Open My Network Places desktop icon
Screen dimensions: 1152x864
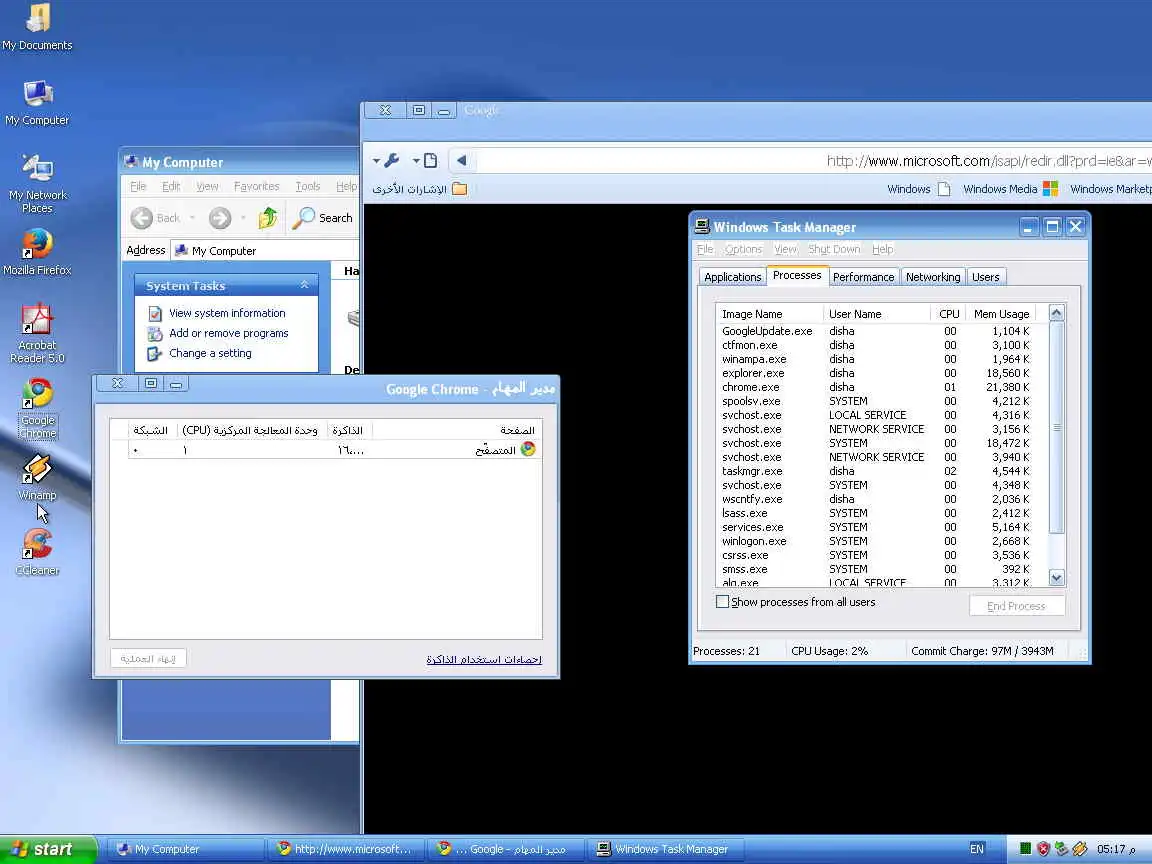coord(37,184)
